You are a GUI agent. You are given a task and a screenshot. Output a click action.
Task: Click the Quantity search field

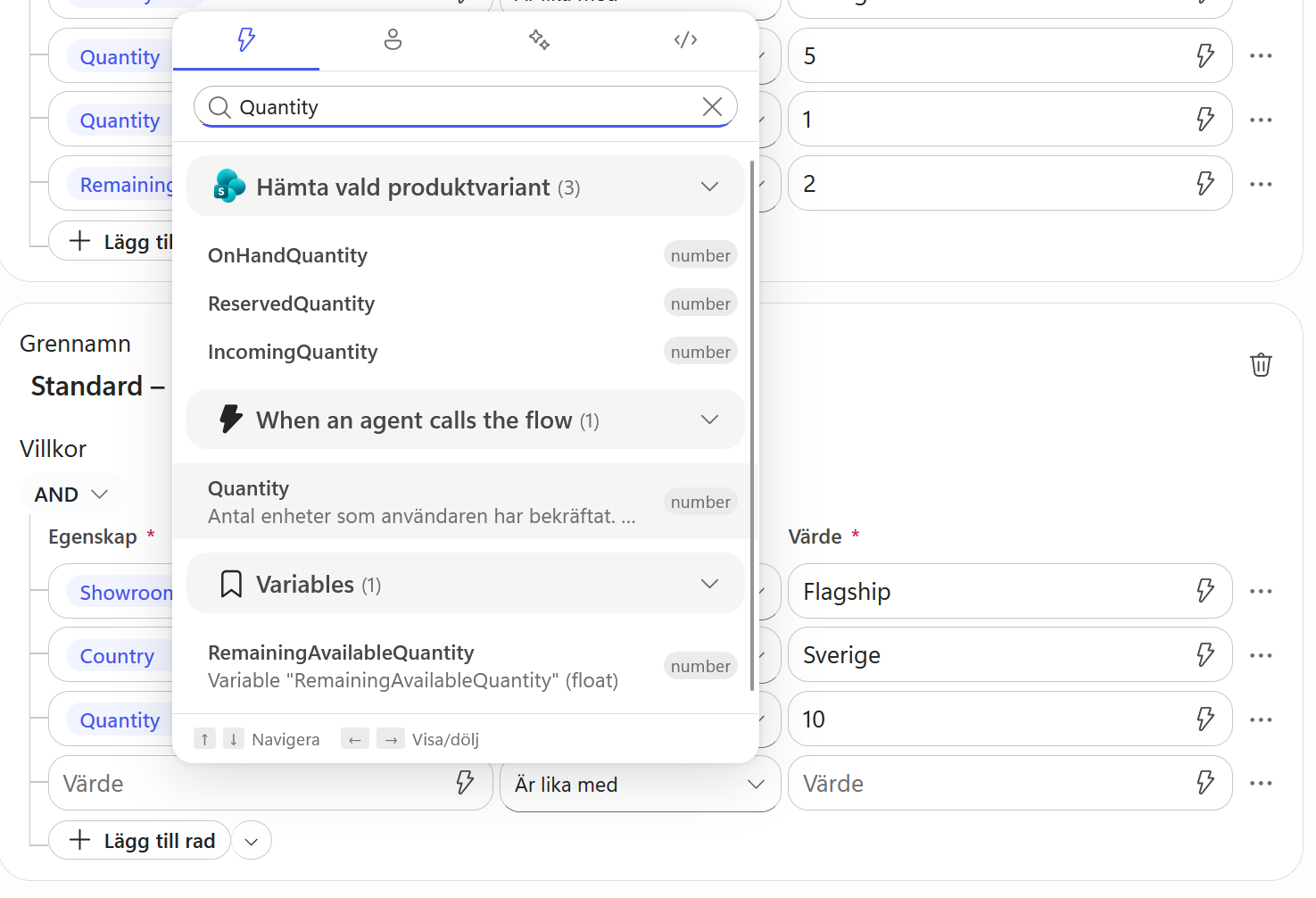[465, 107]
